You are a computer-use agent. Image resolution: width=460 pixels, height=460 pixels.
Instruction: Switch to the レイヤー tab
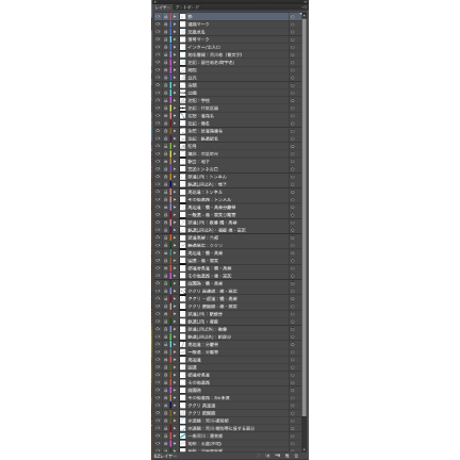click(162, 7)
